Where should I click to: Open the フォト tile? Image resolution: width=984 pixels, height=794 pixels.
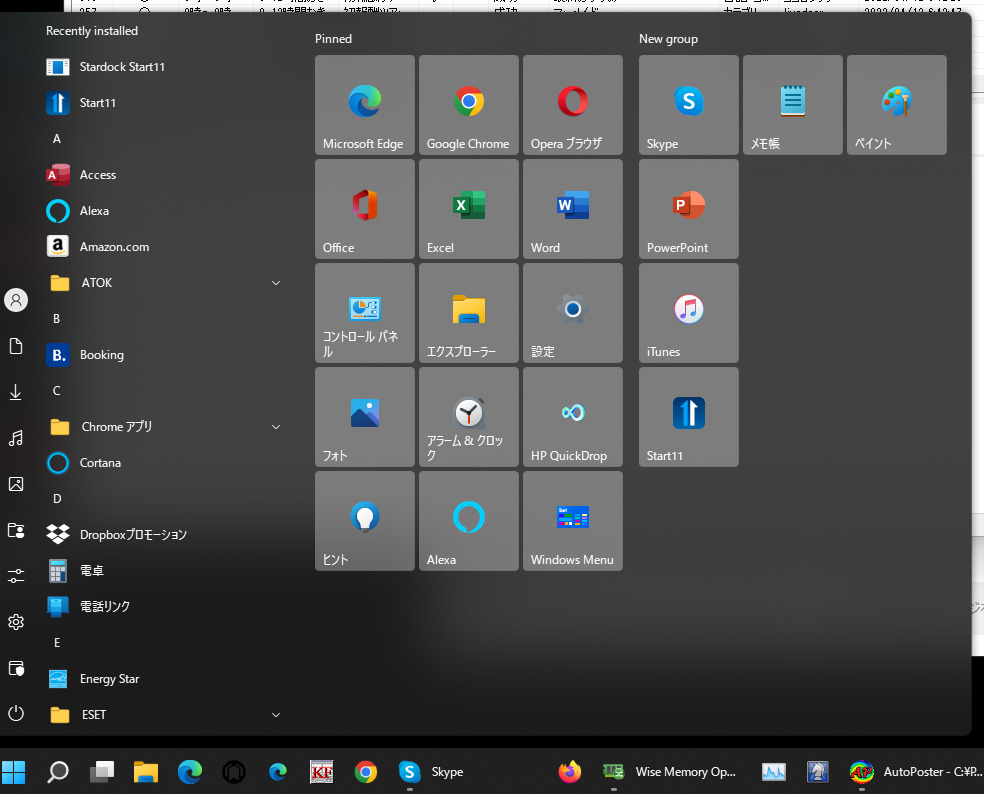(365, 417)
